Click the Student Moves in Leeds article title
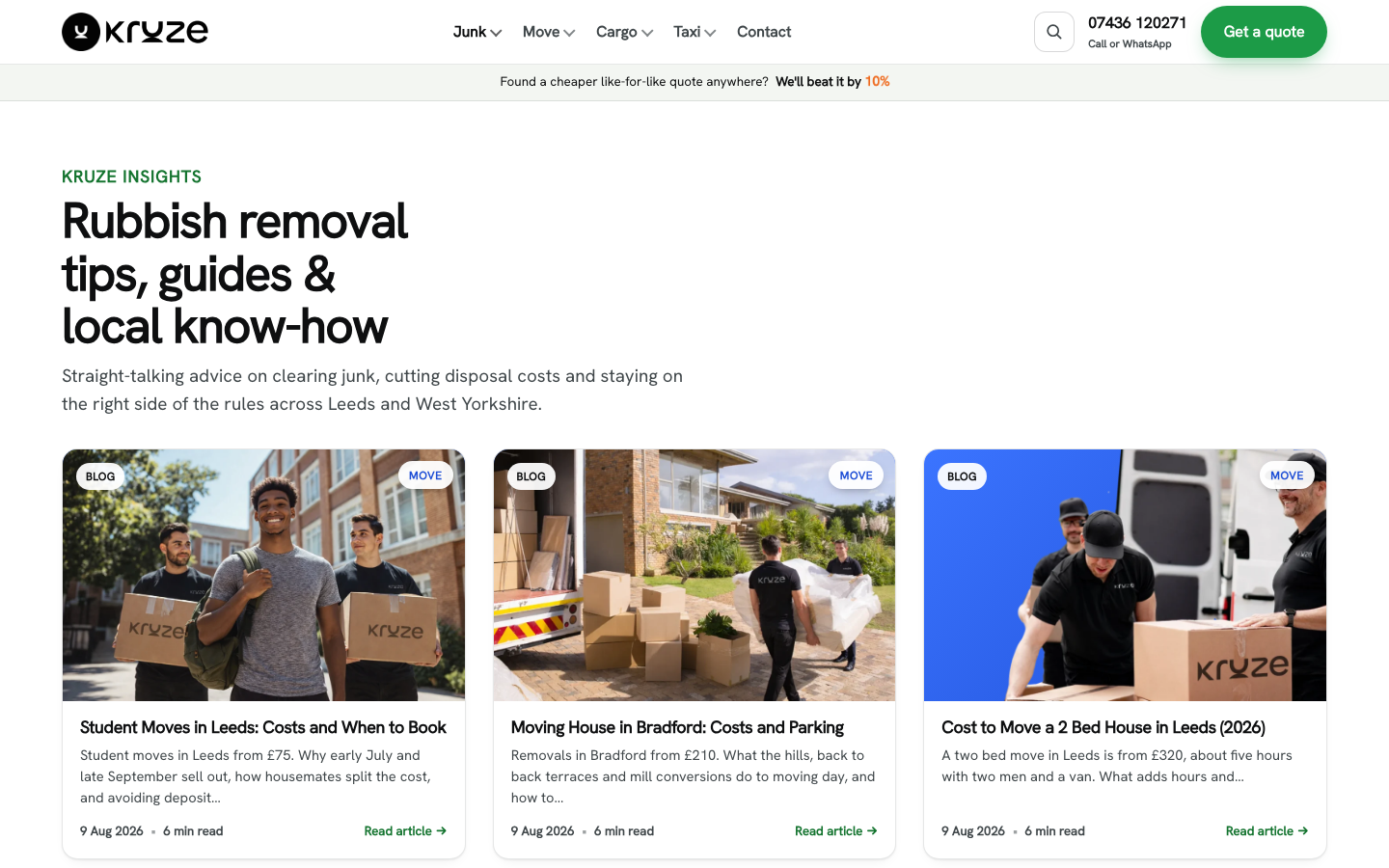1389x868 pixels. coord(263,727)
